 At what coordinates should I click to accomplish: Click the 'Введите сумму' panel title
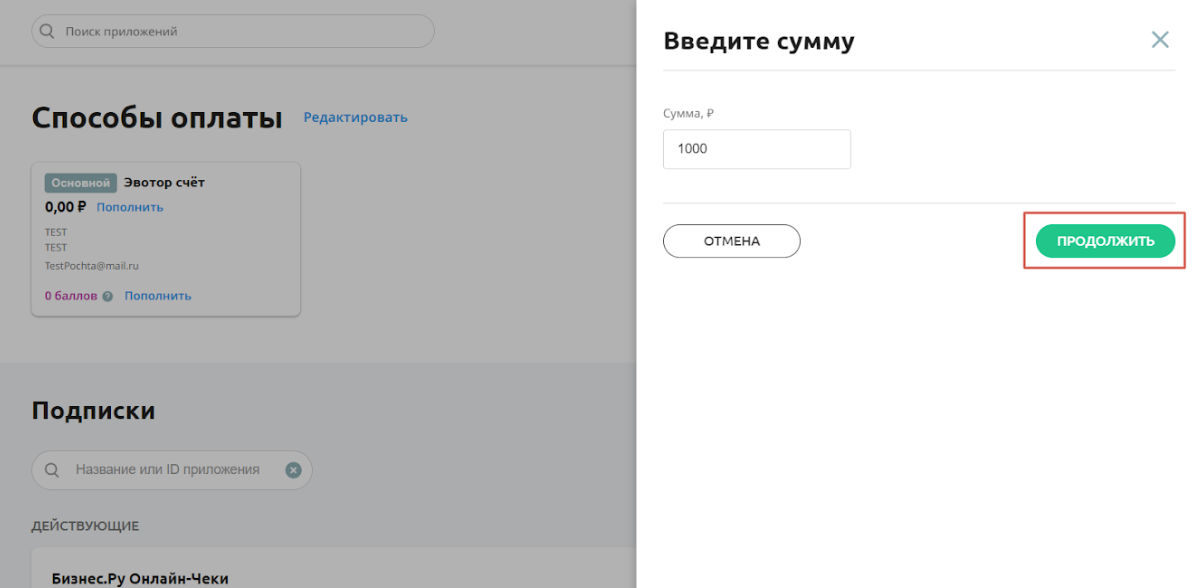[759, 40]
